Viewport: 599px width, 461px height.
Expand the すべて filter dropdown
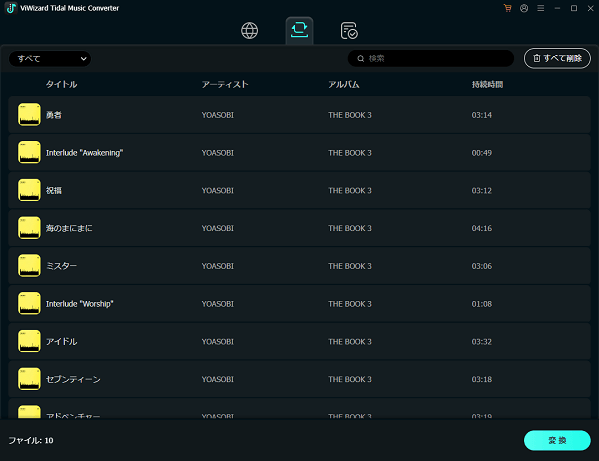coord(50,59)
